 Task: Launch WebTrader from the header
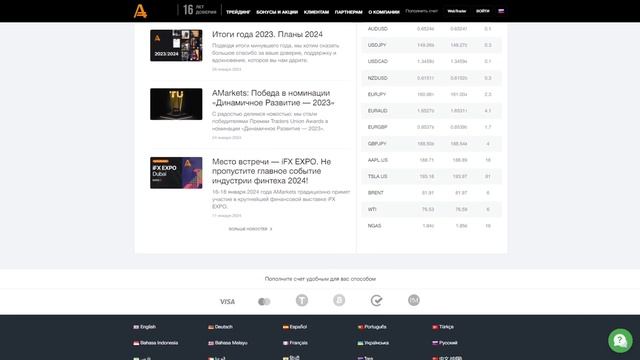pos(456,11)
